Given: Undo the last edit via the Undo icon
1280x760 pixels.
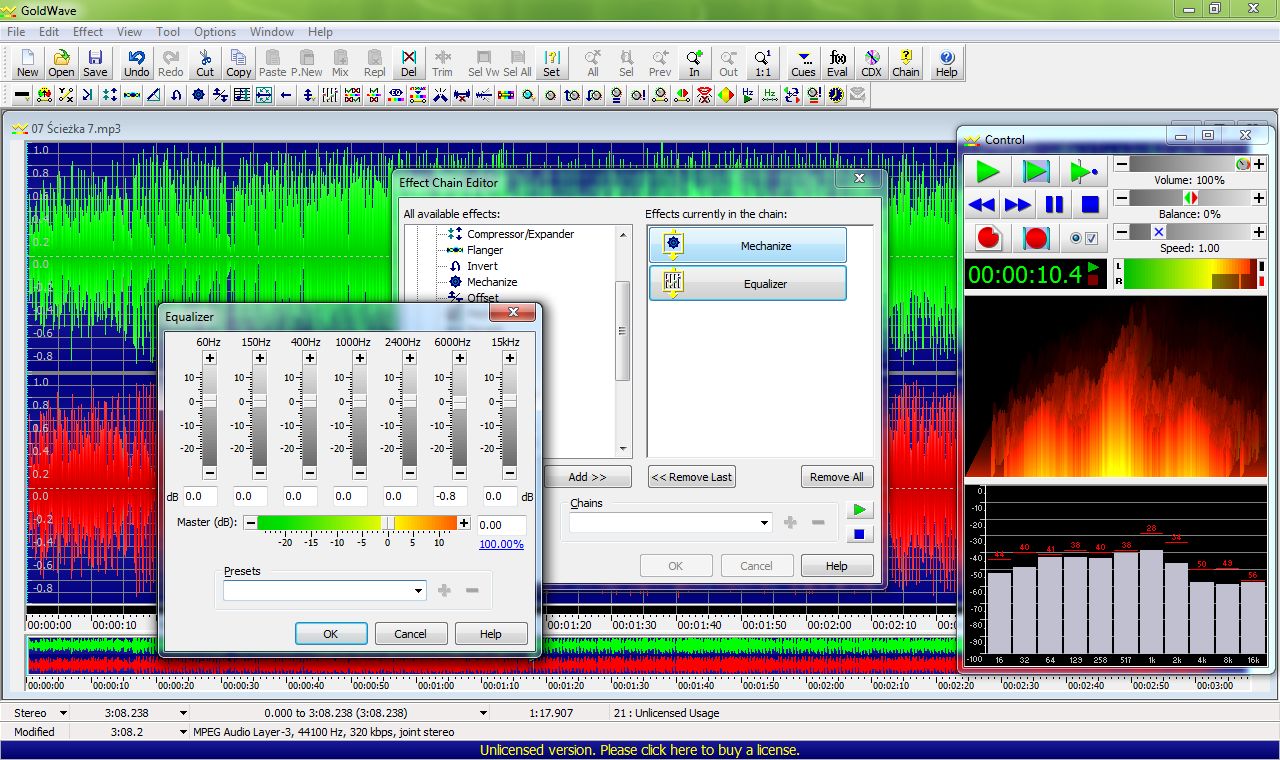Looking at the screenshot, I should (137, 63).
